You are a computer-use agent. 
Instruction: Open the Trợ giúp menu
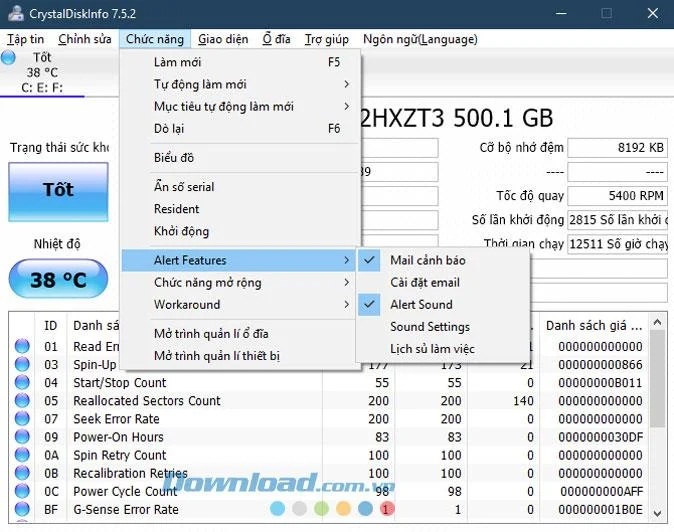pyautogui.click(x=327, y=39)
